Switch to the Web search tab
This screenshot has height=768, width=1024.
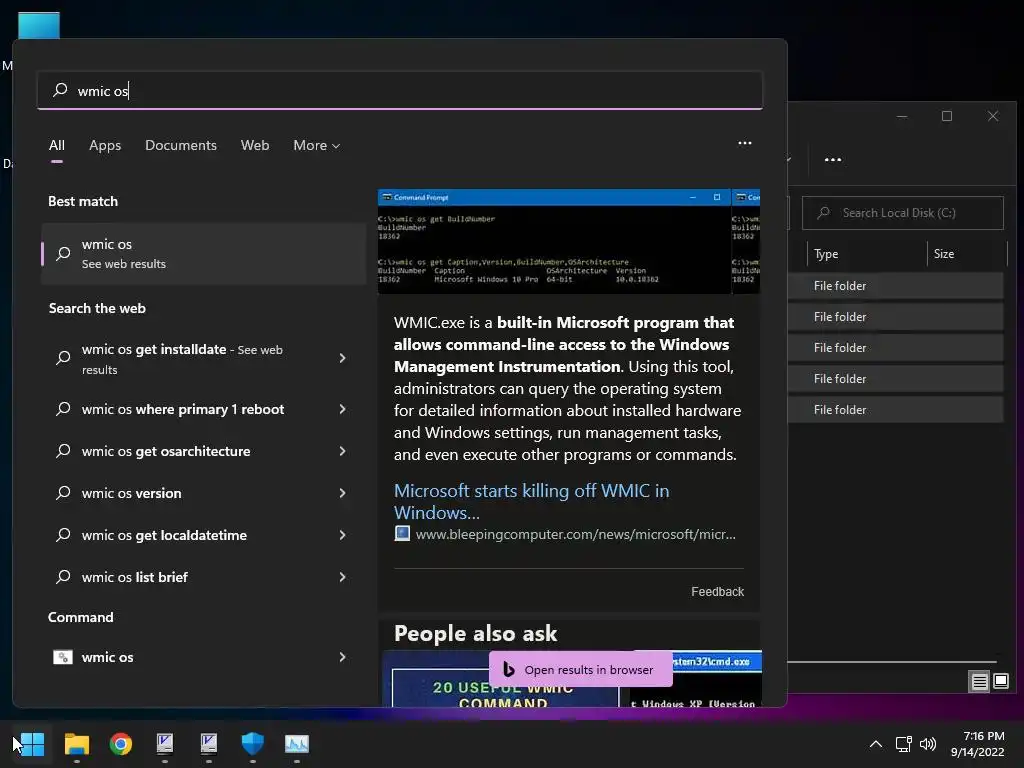click(255, 145)
